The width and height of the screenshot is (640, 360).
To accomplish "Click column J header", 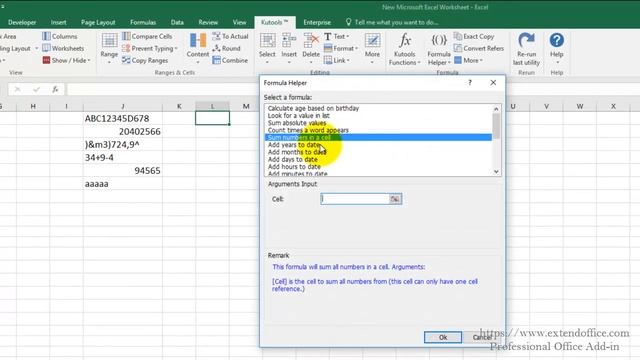I will coord(122,106).
